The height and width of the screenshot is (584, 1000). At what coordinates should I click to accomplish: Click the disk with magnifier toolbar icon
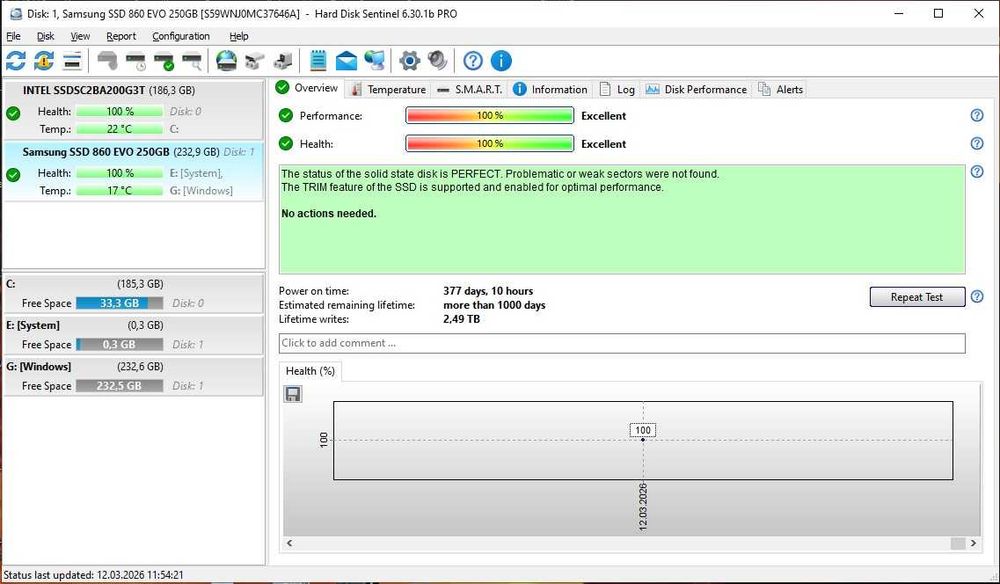(192, 61)
